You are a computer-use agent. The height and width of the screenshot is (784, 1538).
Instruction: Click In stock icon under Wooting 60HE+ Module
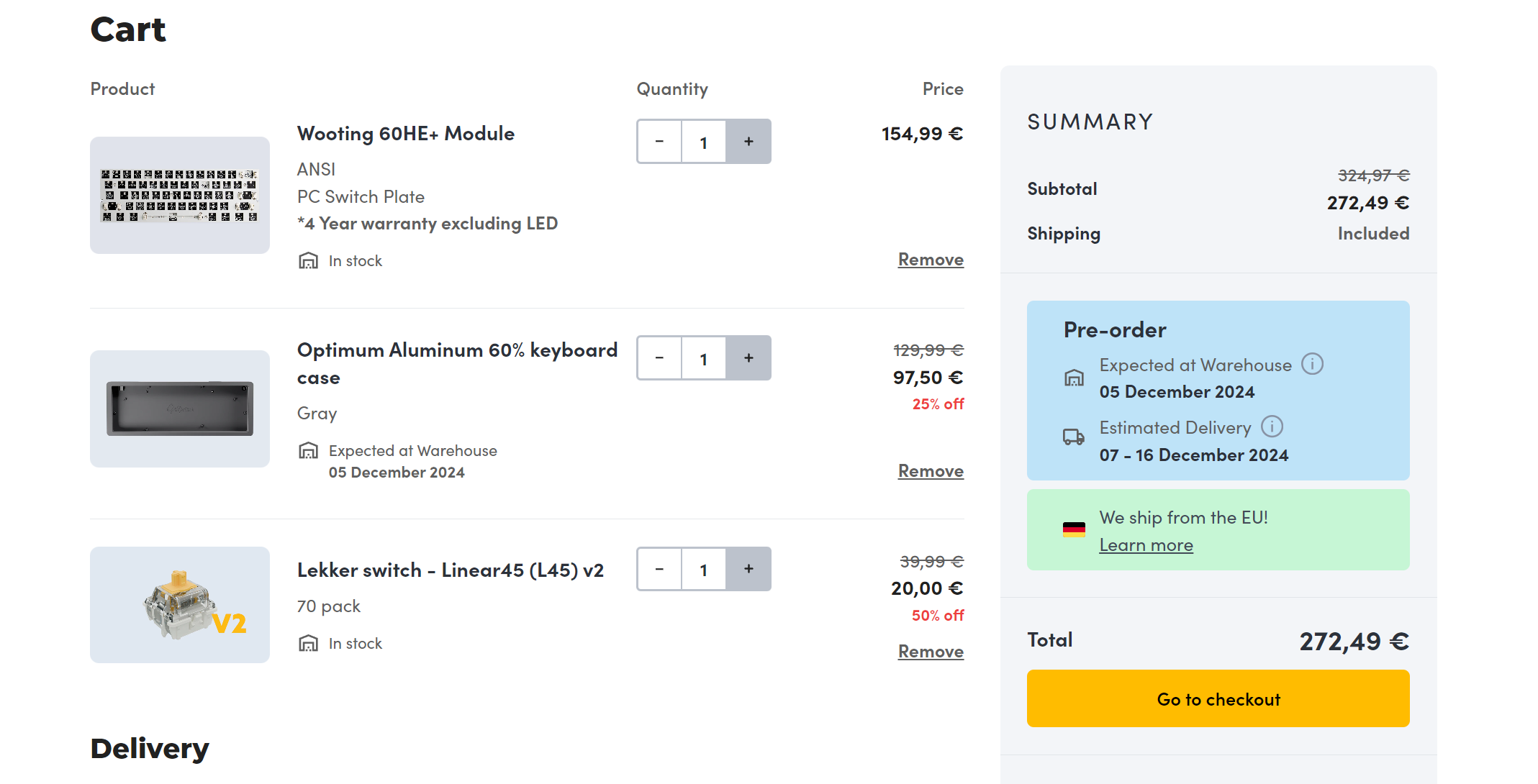308,260
